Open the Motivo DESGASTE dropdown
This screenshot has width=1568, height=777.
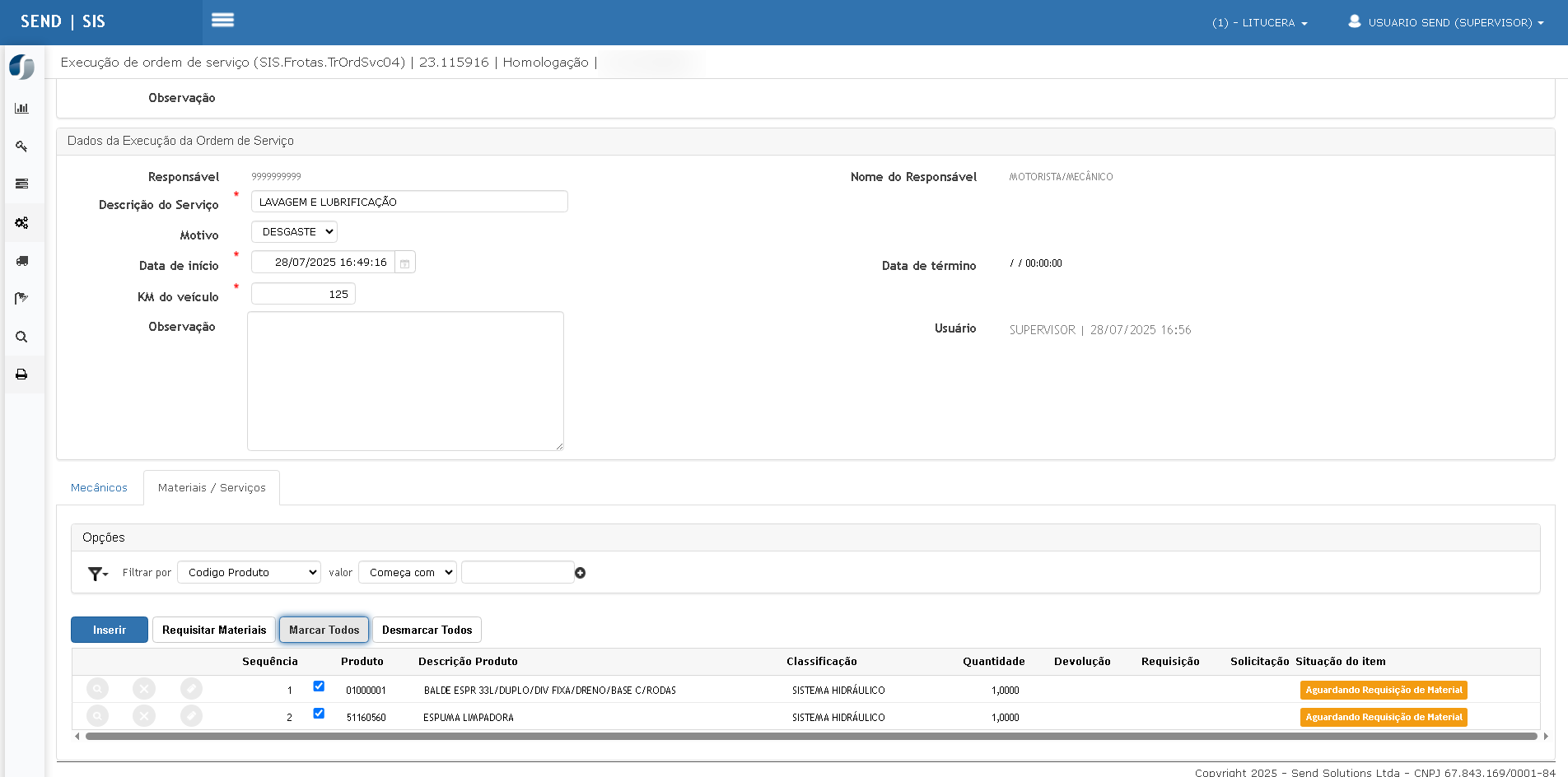pyautogui.click(x=294, y=232)
